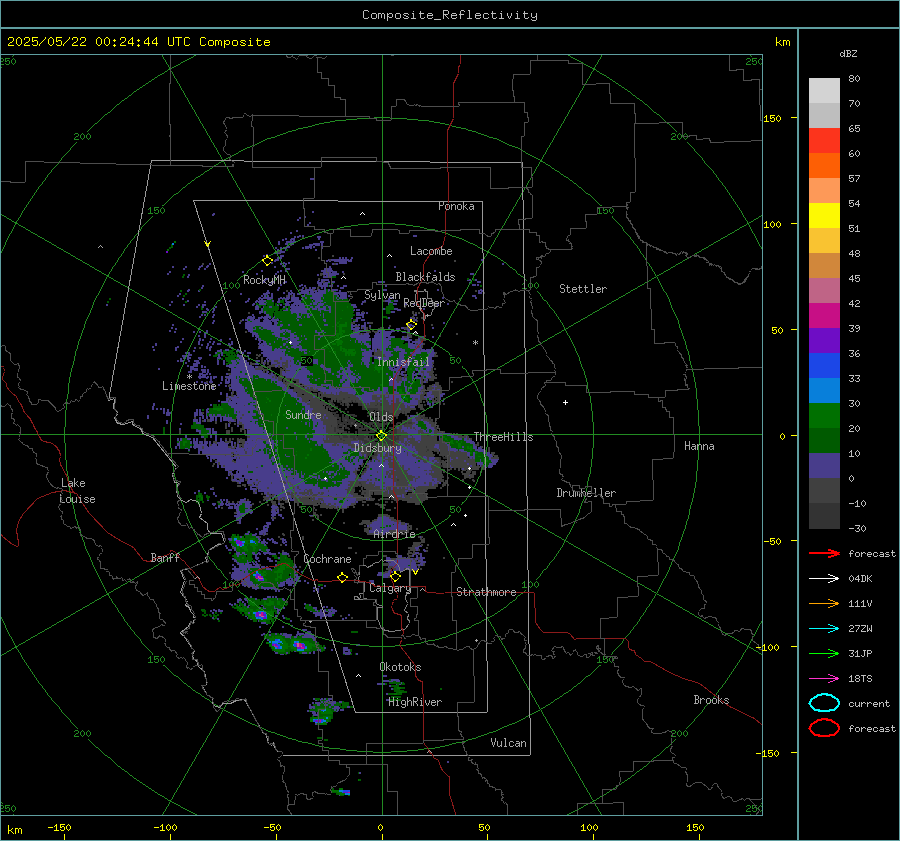Screen dimensions: 900x841
Task: Click the Innisfail map label
Action: click(403, 362)
